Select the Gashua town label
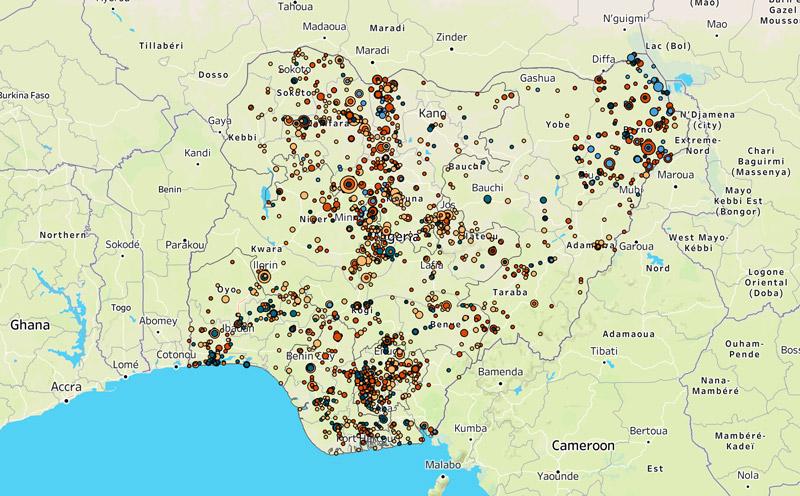 click(536, 77)
